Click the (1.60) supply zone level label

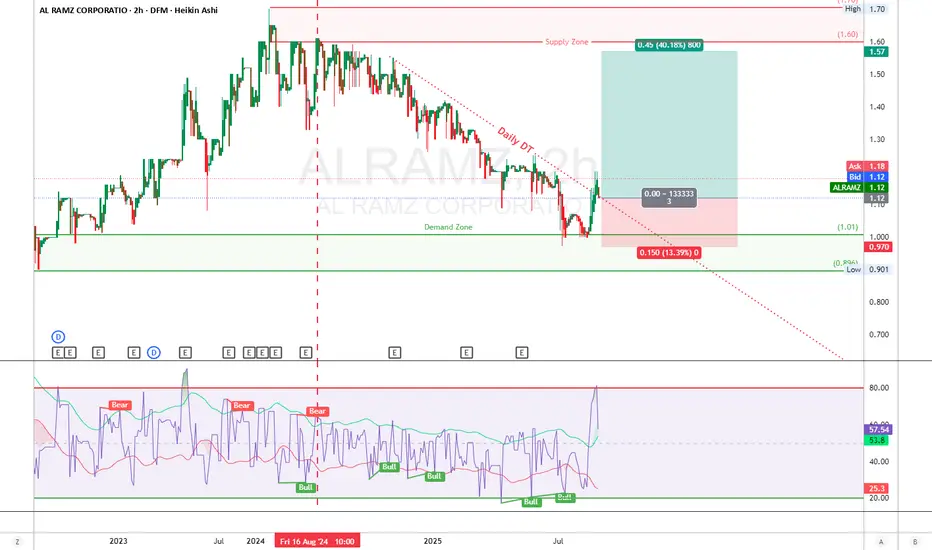[848, 34]
